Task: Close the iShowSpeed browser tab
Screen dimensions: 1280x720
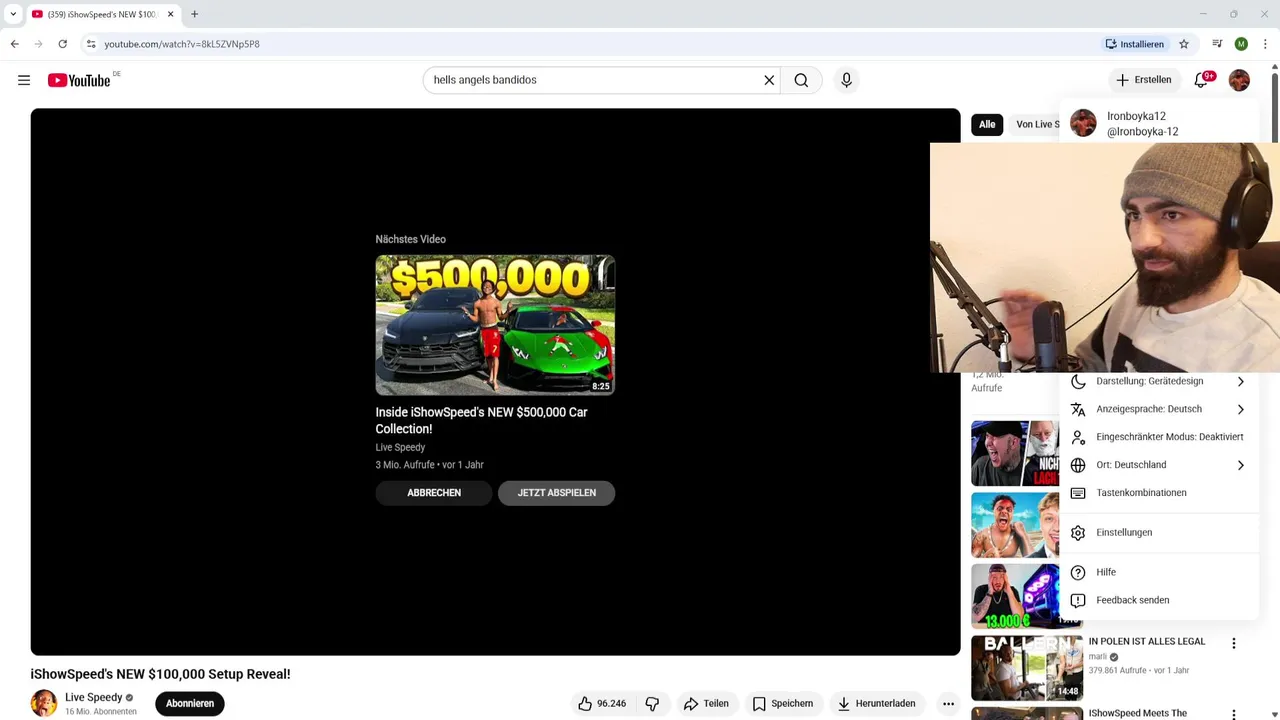Action: [170, 14]
